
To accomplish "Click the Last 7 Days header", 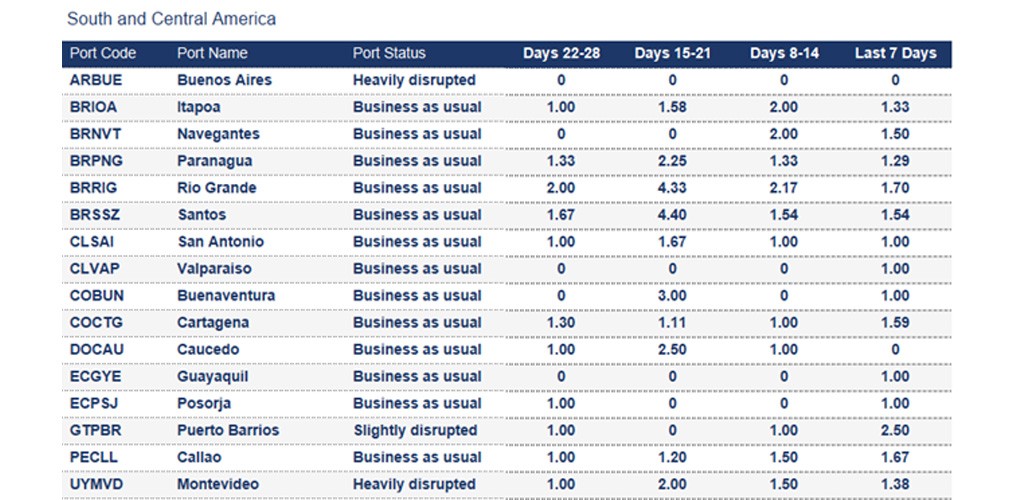I will (895, 53).
